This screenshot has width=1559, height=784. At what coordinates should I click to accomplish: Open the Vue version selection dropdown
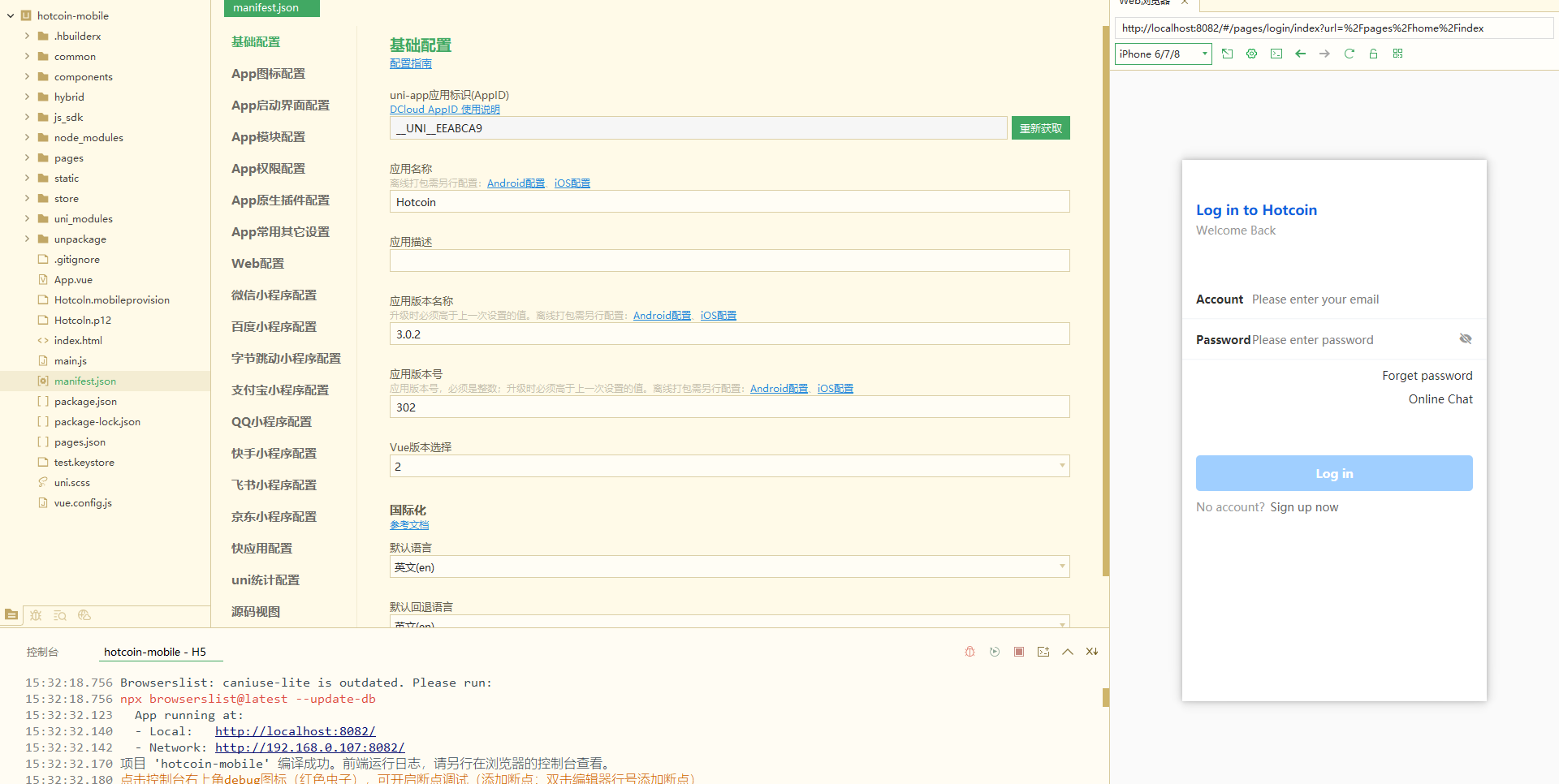click(729, 466)
